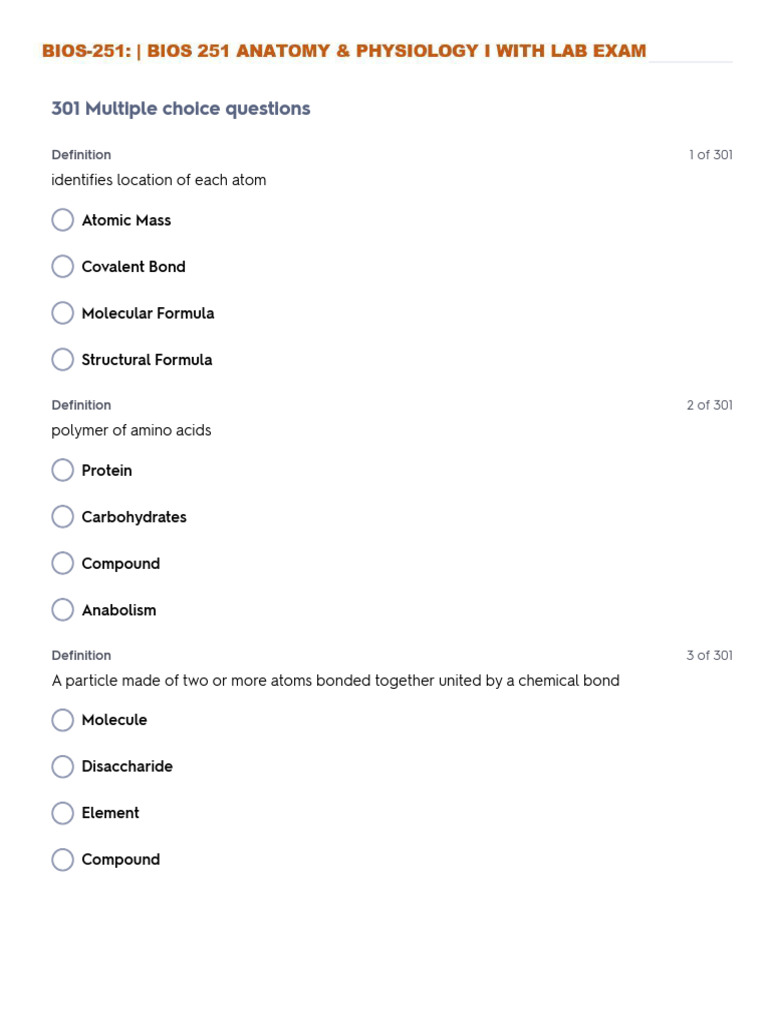Select Compound under amino acids question

pyautogui.click(x=63, y=564)
